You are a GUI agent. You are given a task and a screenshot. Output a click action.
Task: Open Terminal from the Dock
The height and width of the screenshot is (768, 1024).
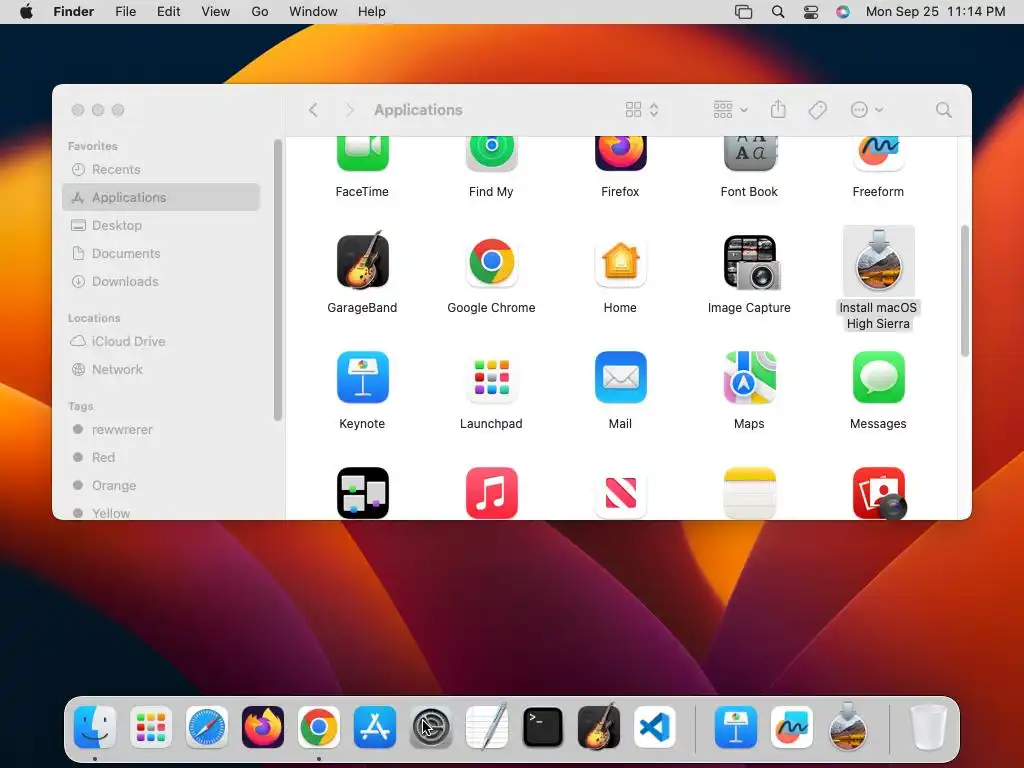tap(543, 727)
